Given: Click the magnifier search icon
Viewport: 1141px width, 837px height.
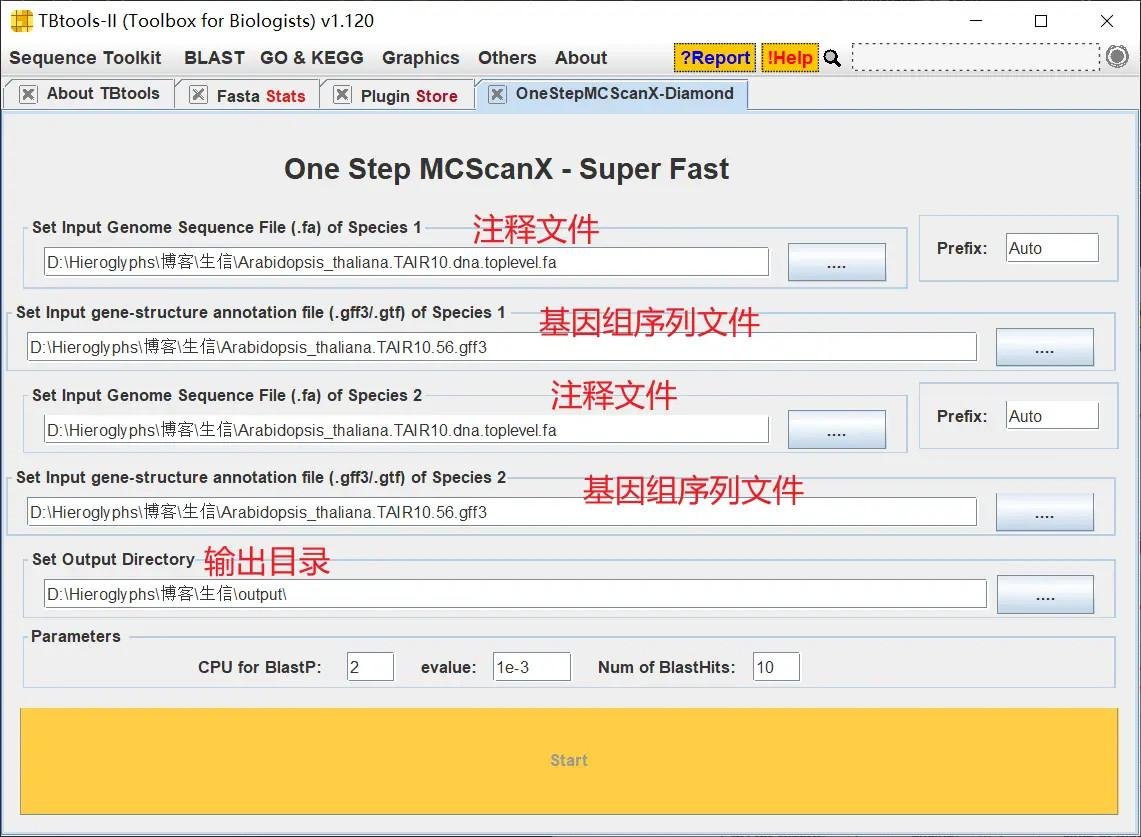Looking at the screenshot, I should (832, 58).
